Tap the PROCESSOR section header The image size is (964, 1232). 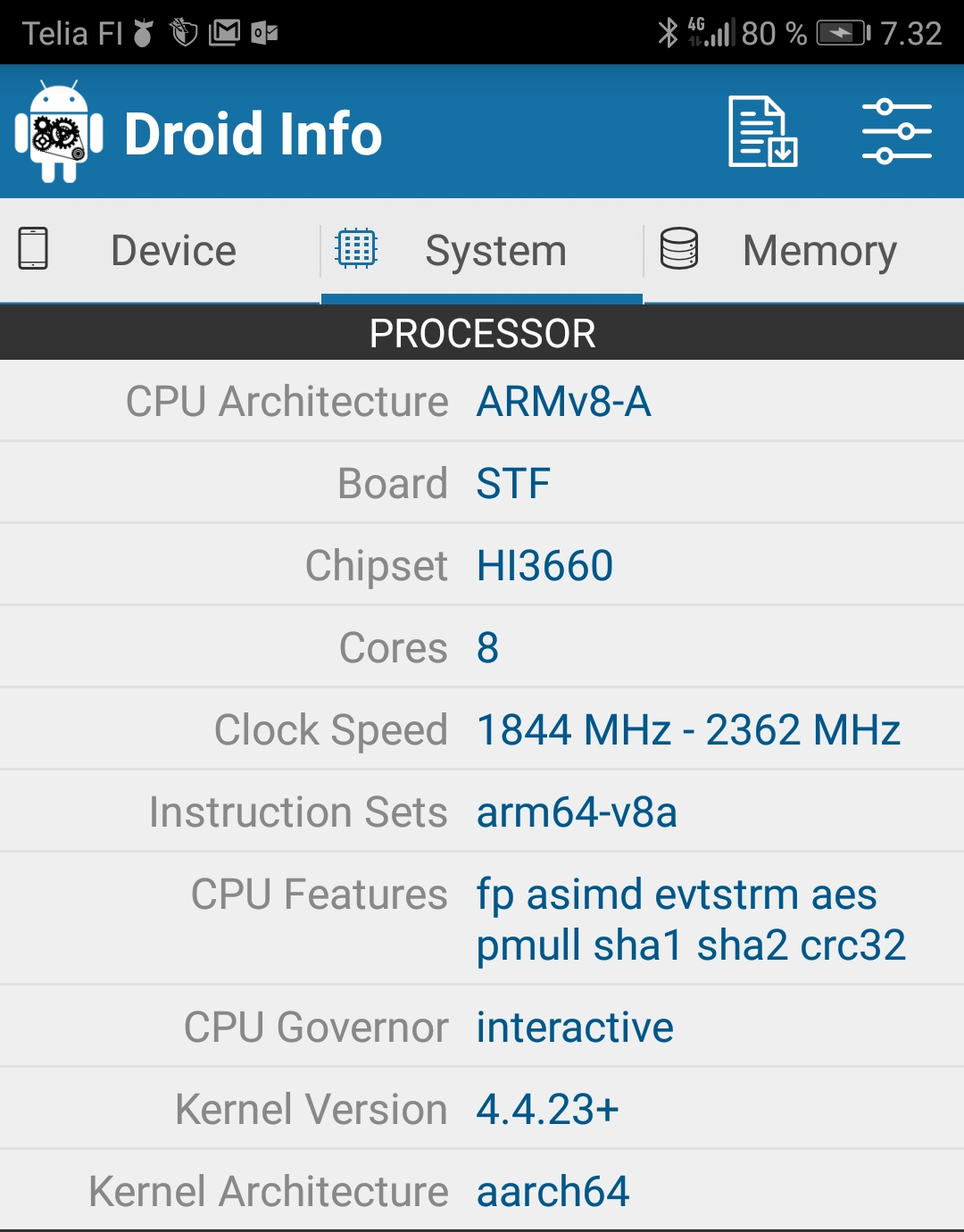click(x=482, y=334)
